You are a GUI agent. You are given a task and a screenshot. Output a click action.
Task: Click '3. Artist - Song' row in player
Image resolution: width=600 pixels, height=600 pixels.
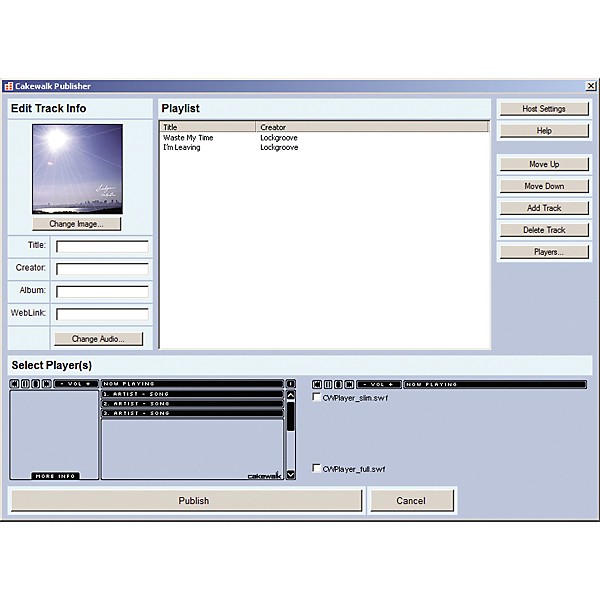click(x=192, y=413)
